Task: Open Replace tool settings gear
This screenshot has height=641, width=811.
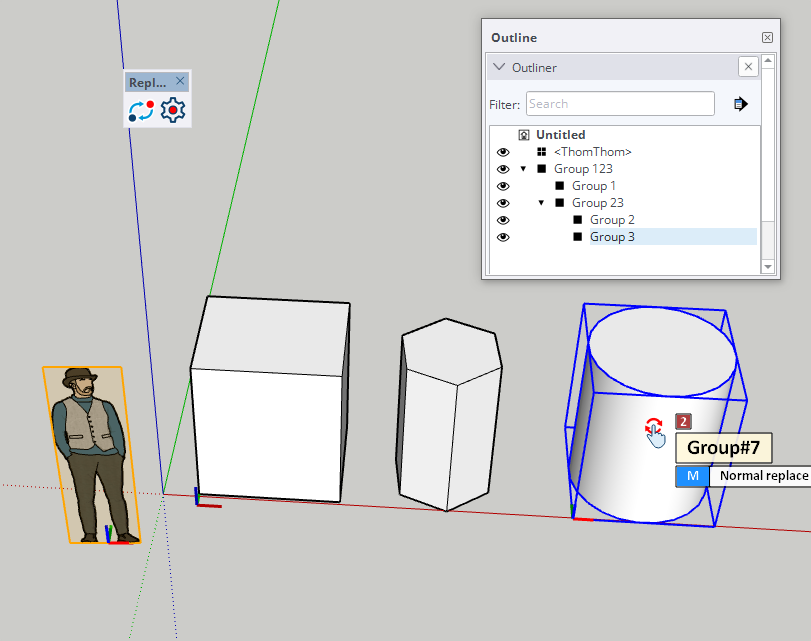Action: click(x=174, y=110)
